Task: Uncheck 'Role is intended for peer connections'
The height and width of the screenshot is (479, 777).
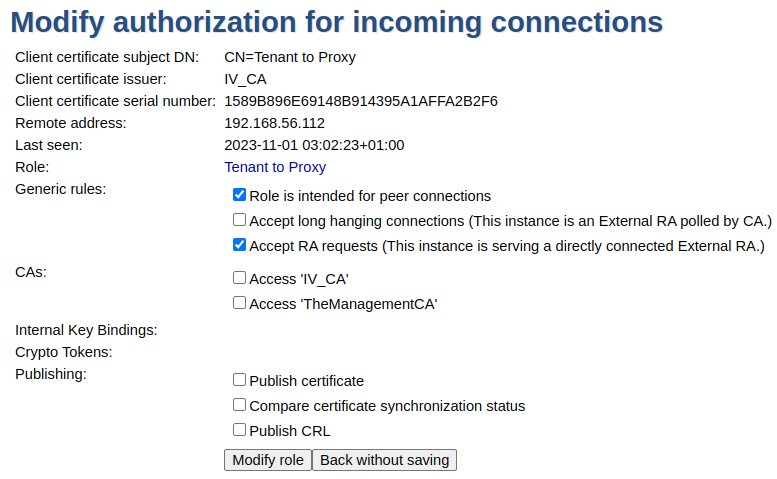Action: (x=239, y=195)
